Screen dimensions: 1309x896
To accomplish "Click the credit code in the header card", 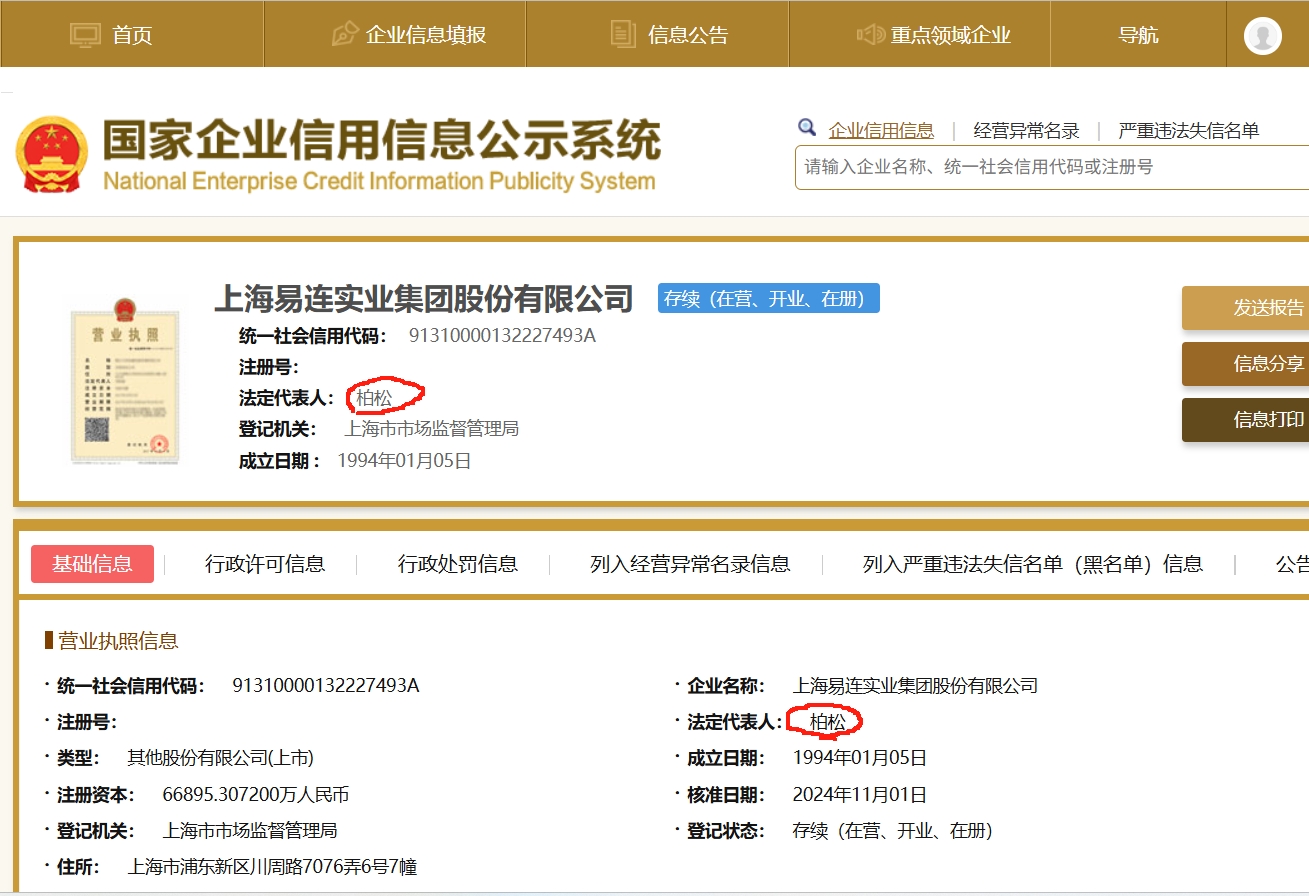I will [x=502, y=335].
